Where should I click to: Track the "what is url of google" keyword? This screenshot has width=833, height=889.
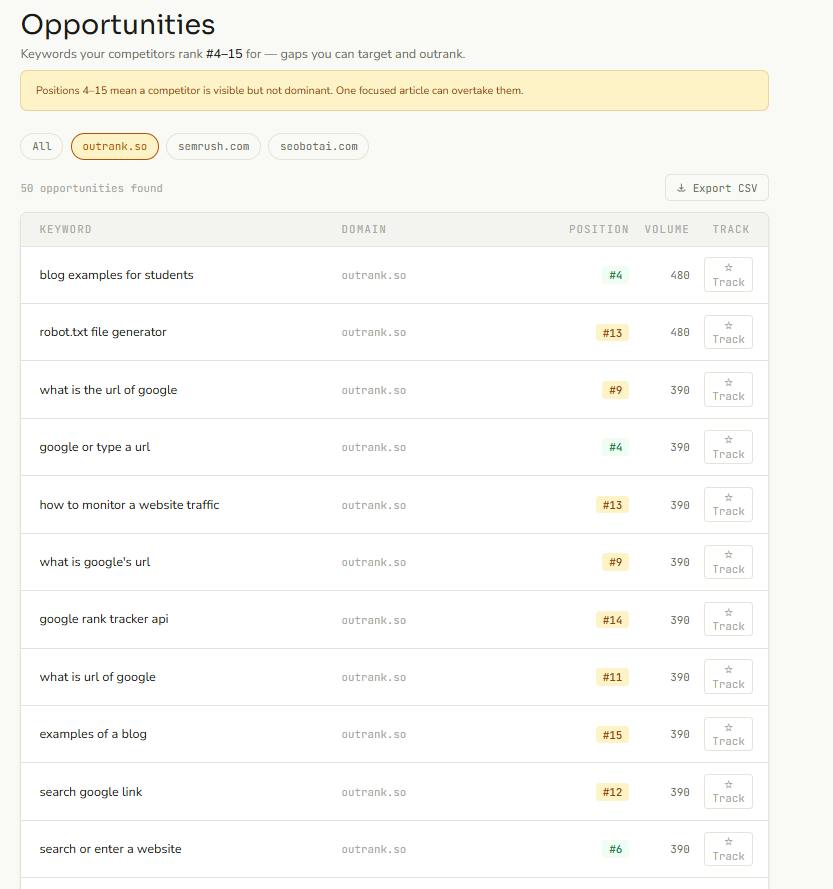point(728,676)
